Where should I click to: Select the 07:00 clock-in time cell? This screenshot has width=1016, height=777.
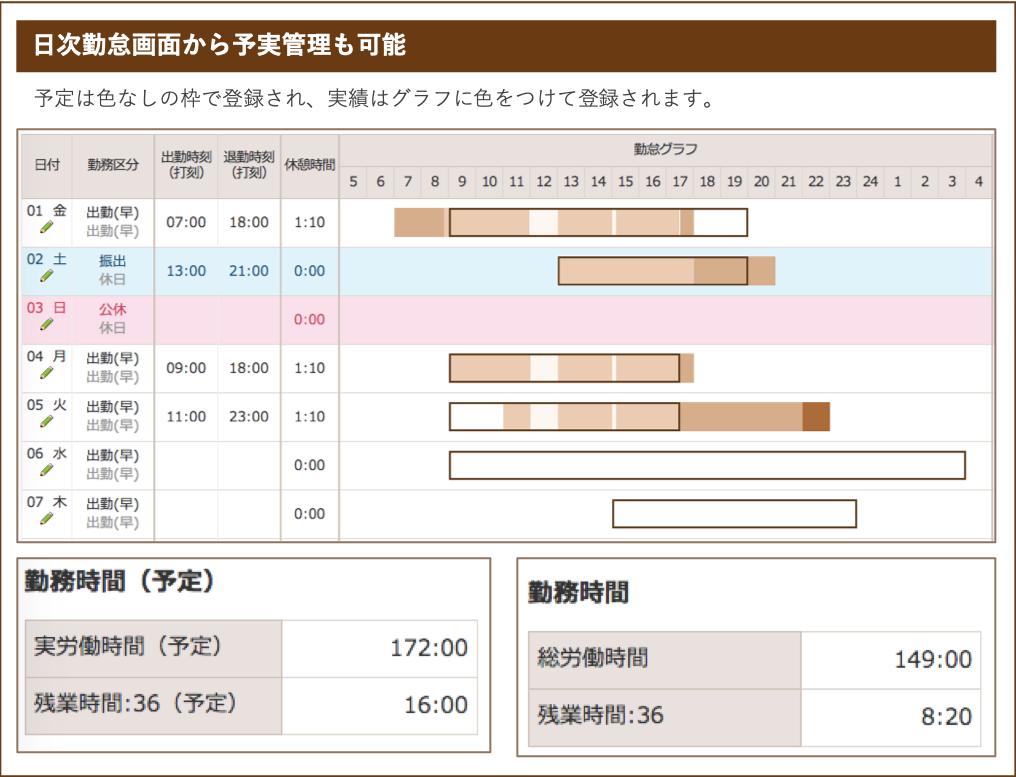185,222
